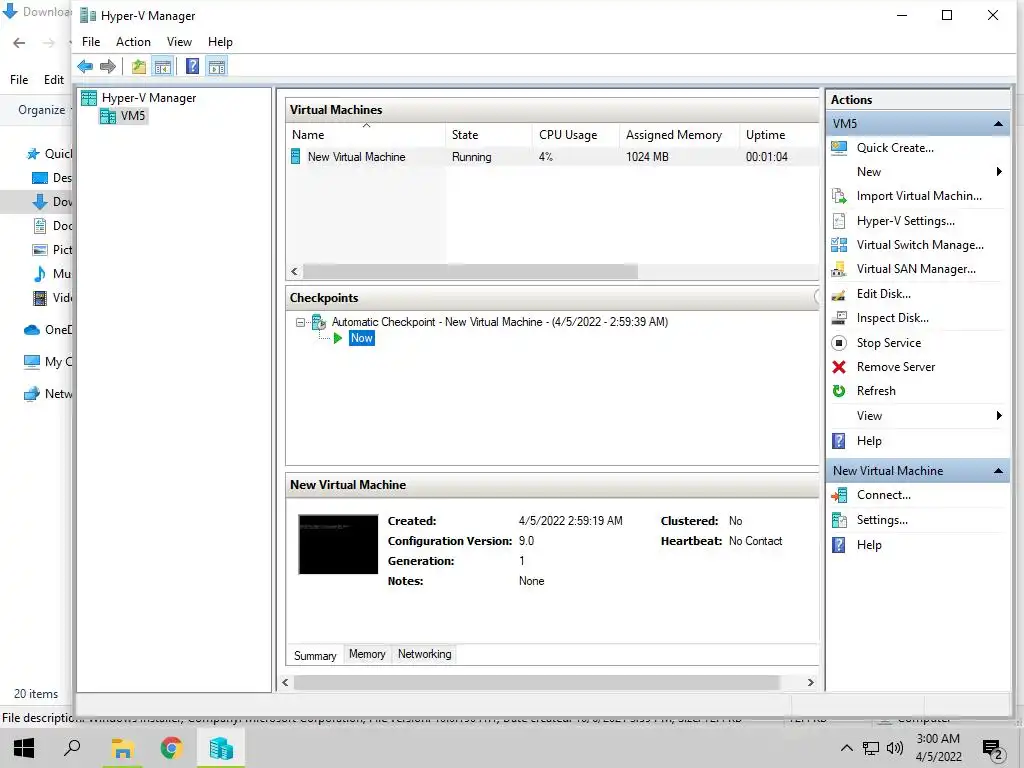This screenshot has width=1024, height=768.
Task: Click the Inspect Disk icon
Action: [x=839, y=318]
